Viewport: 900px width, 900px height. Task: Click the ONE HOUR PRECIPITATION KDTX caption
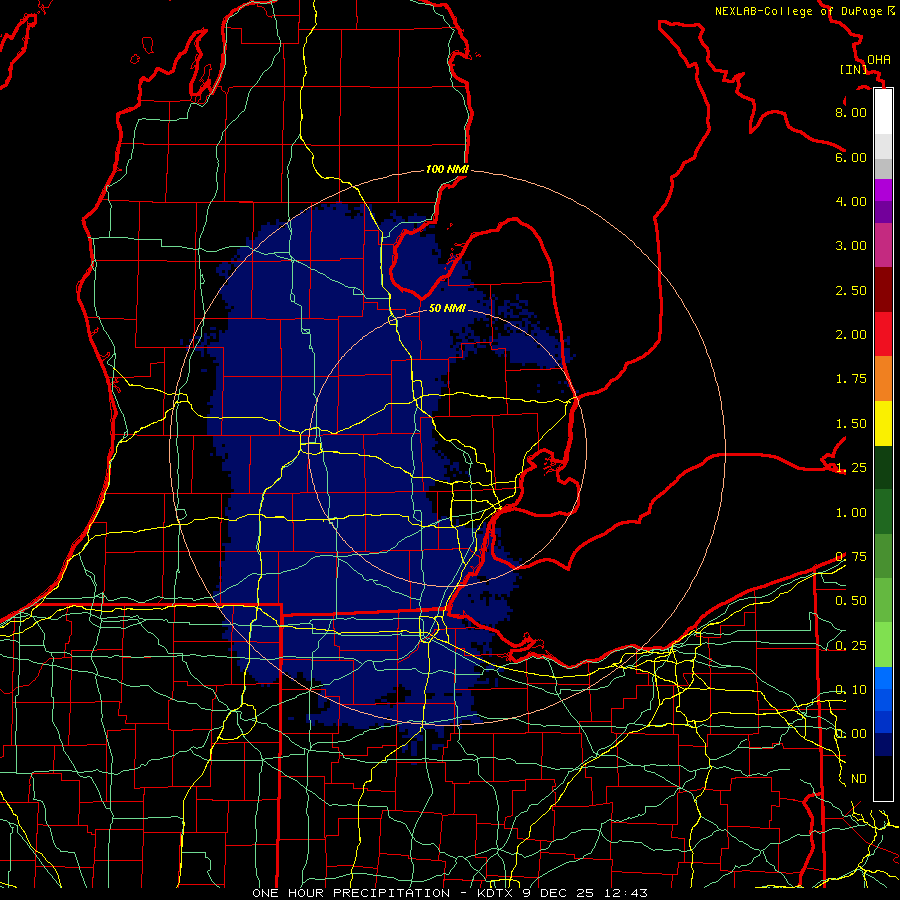click(x=450, y=893)
